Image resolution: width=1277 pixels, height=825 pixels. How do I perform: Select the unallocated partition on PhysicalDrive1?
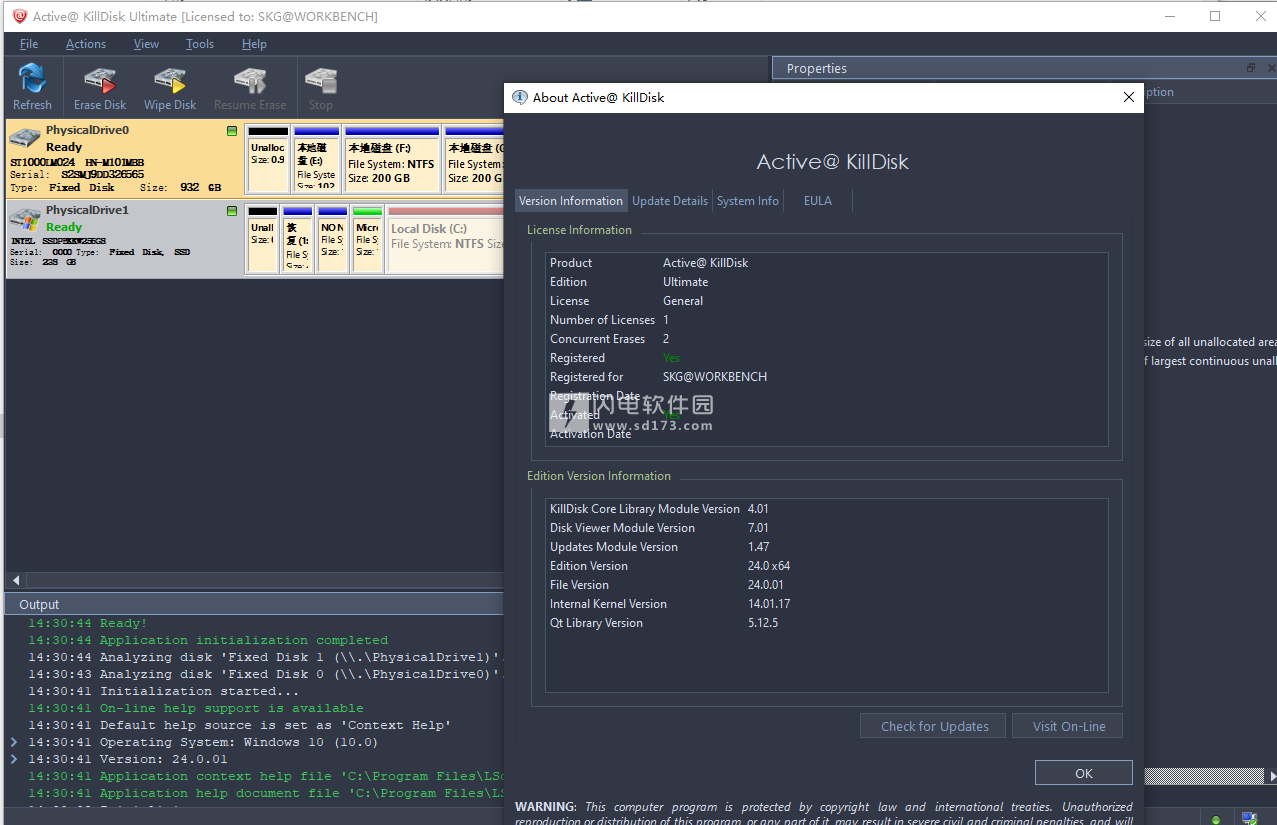263,240
